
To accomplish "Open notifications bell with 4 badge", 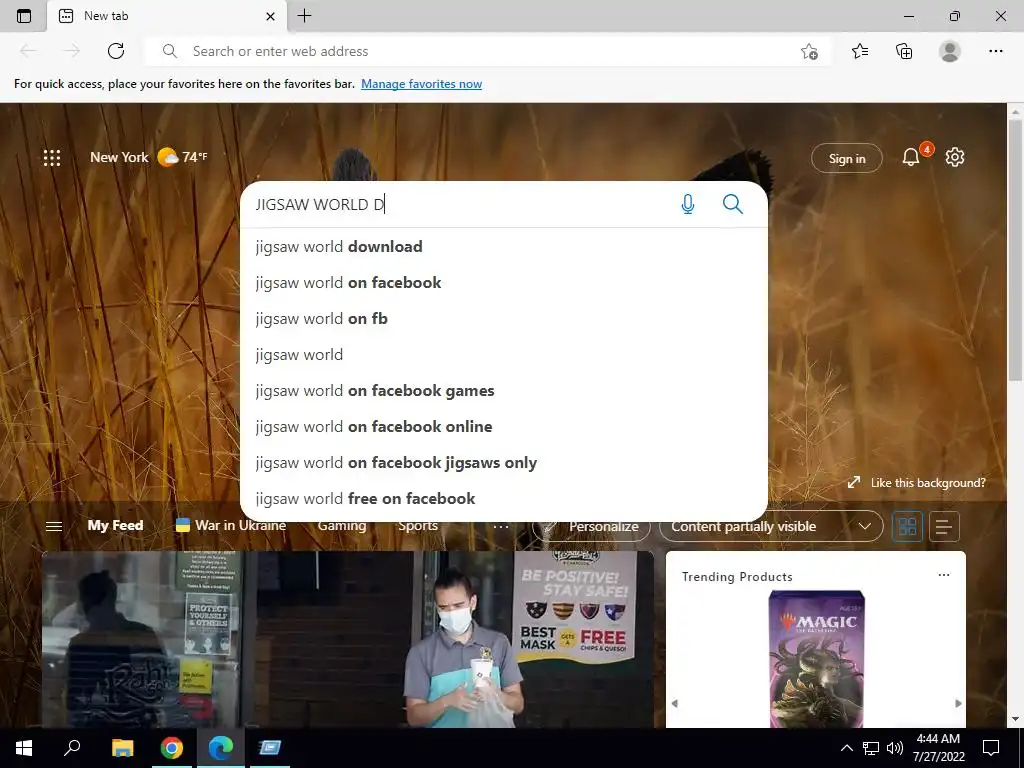I will [911, 157].
